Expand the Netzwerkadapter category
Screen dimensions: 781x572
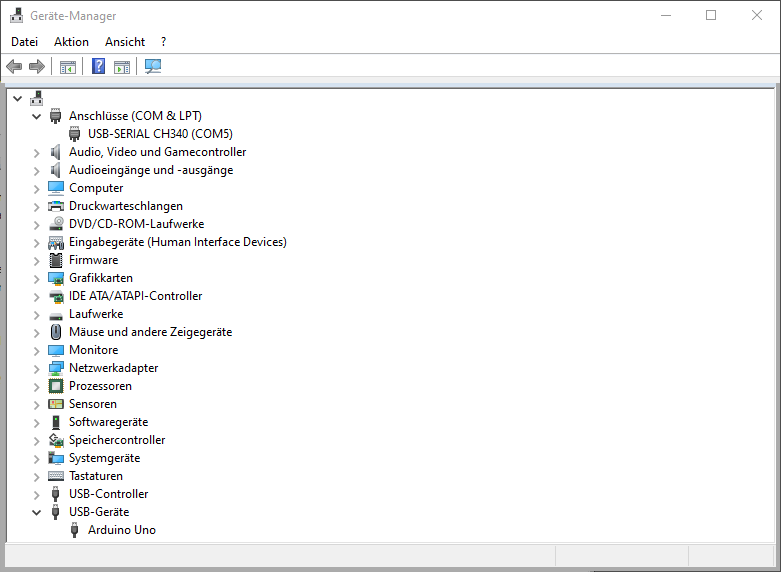click(x=36, y=369)
